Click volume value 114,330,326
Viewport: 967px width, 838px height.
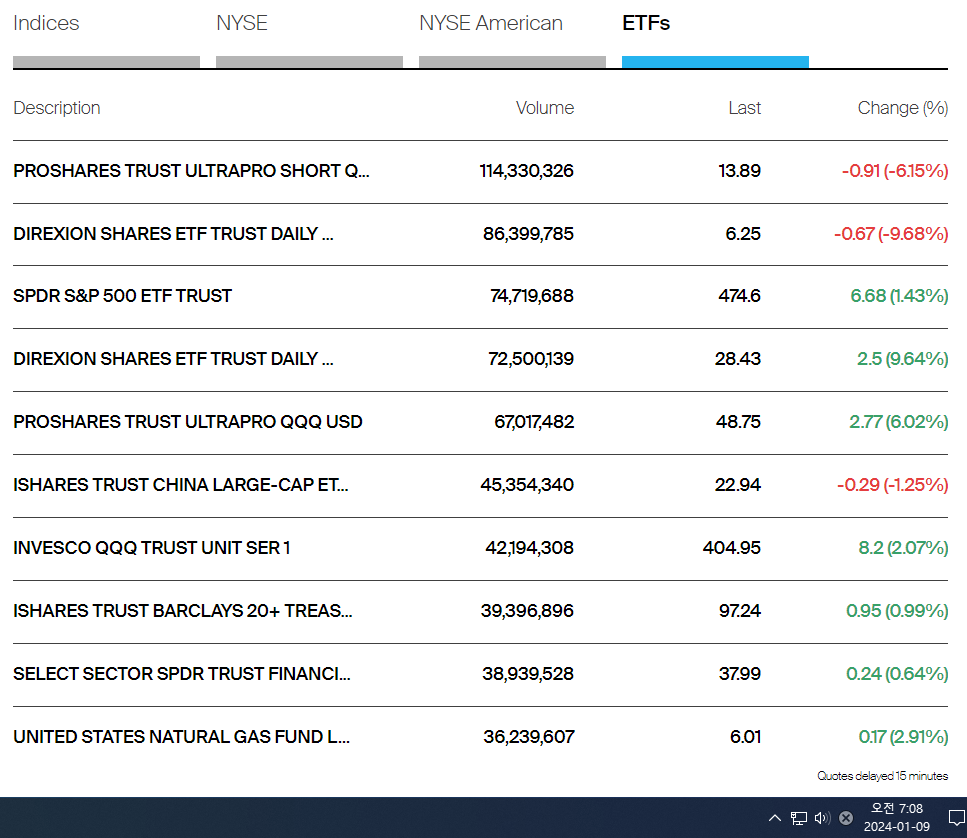tap(527, 171)
